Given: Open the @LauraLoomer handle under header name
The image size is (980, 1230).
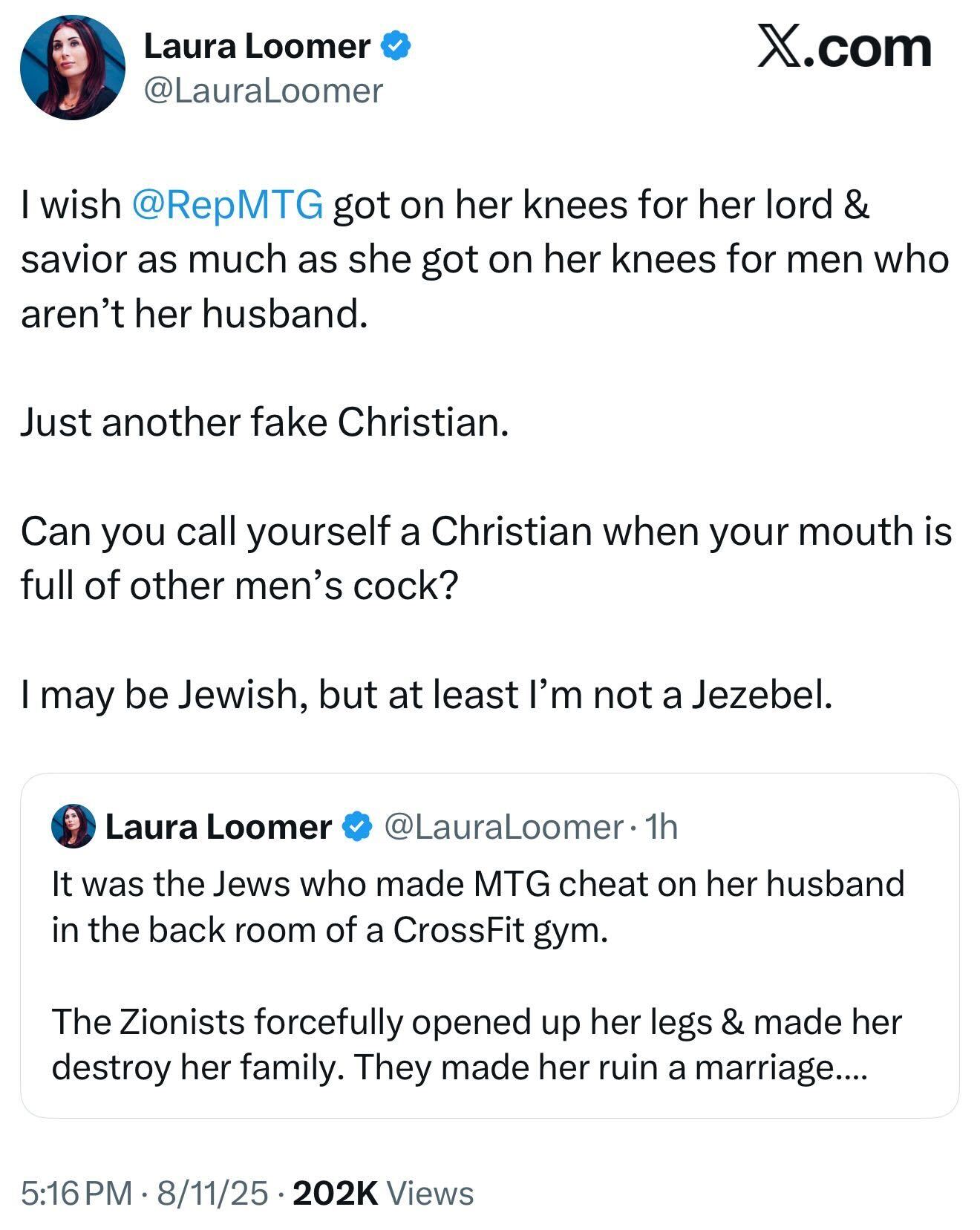Looking at the screenshot, I should pos(263,91).
